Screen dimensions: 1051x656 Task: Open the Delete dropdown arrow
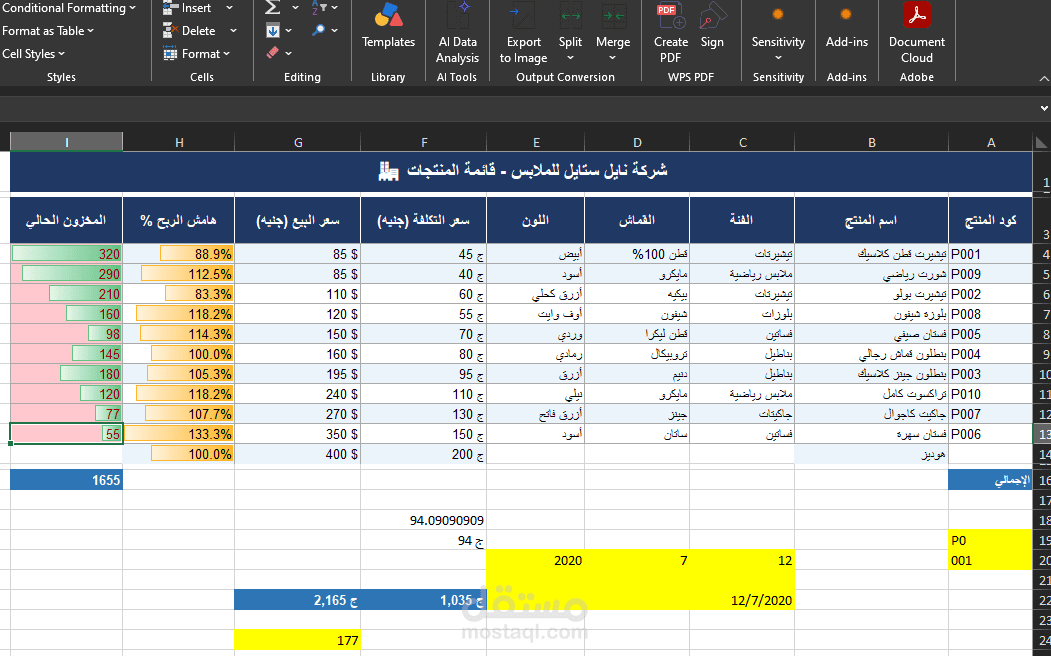233,31
